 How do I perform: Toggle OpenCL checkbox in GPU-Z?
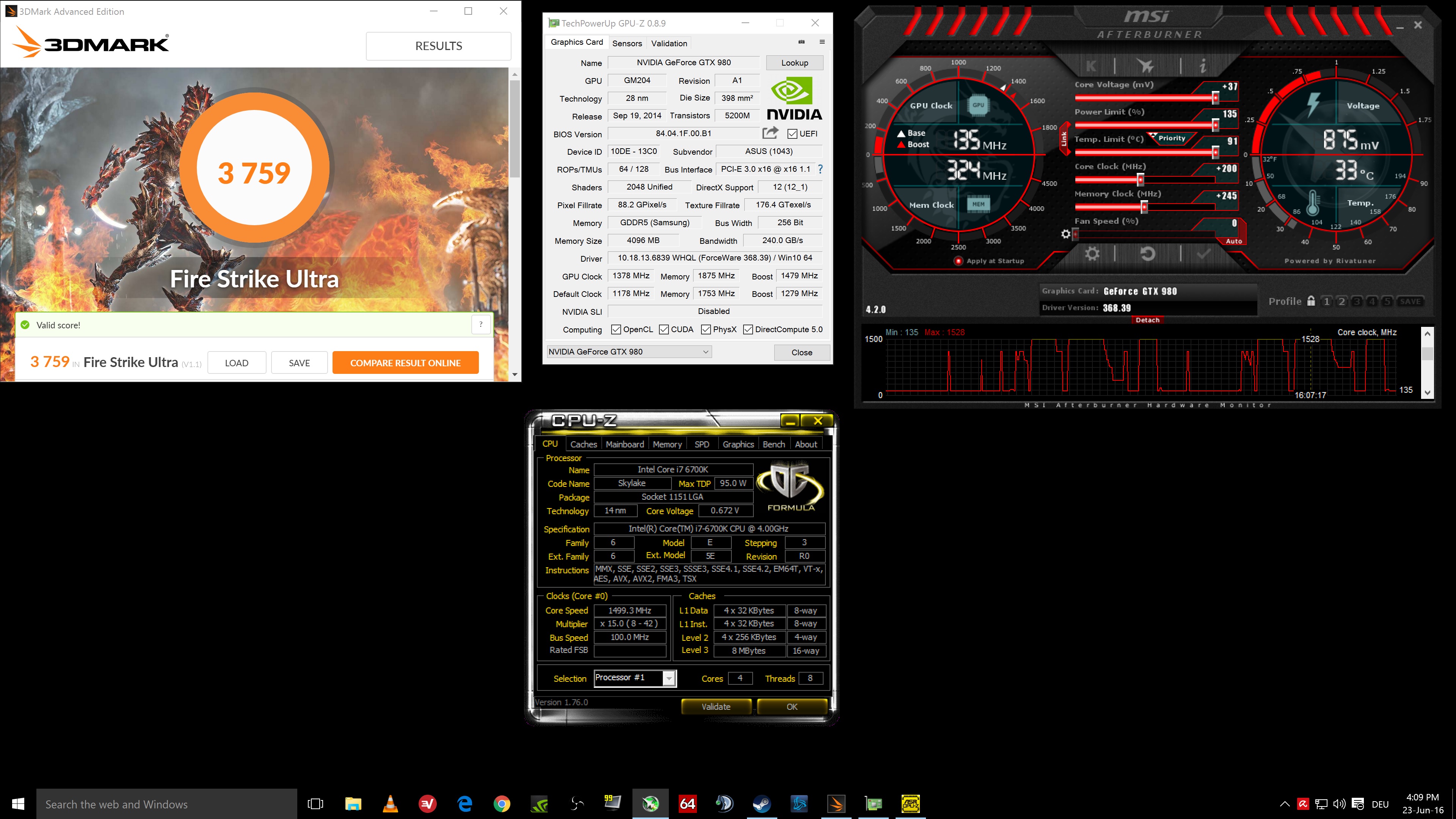[x=616, y=329]
